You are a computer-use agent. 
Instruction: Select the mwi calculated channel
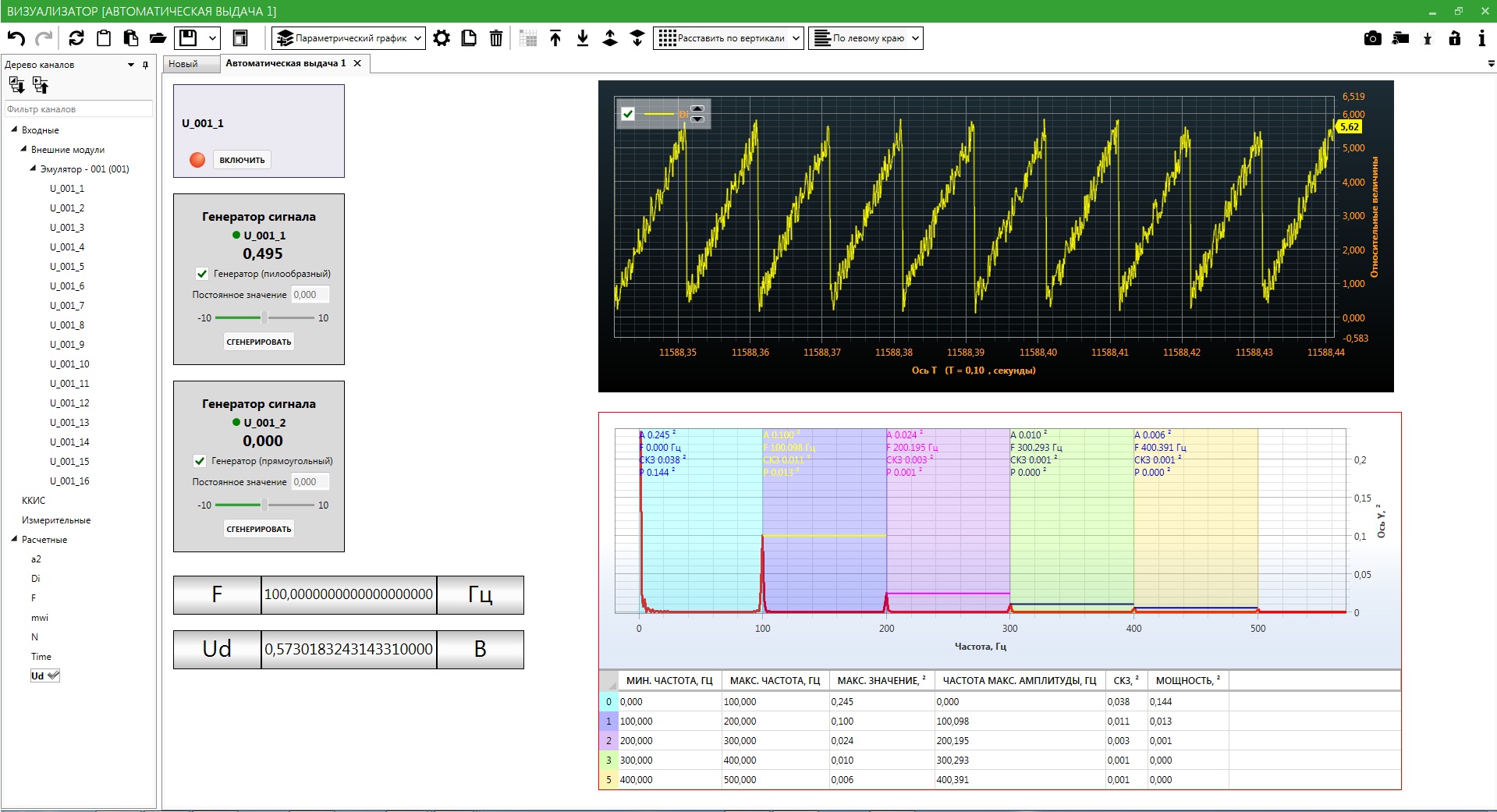tap(40, 618)
